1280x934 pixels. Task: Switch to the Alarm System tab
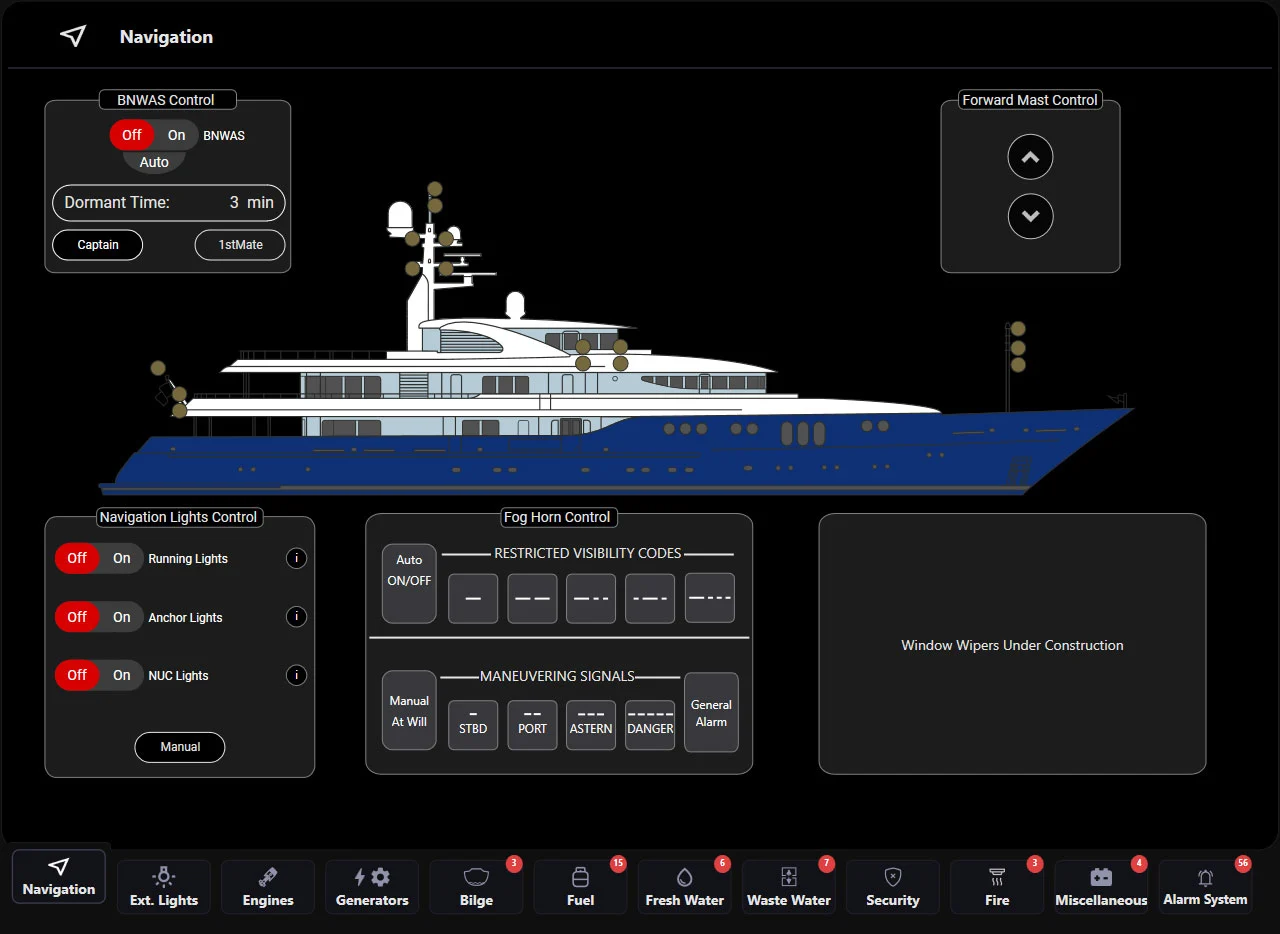[1206, 887]
